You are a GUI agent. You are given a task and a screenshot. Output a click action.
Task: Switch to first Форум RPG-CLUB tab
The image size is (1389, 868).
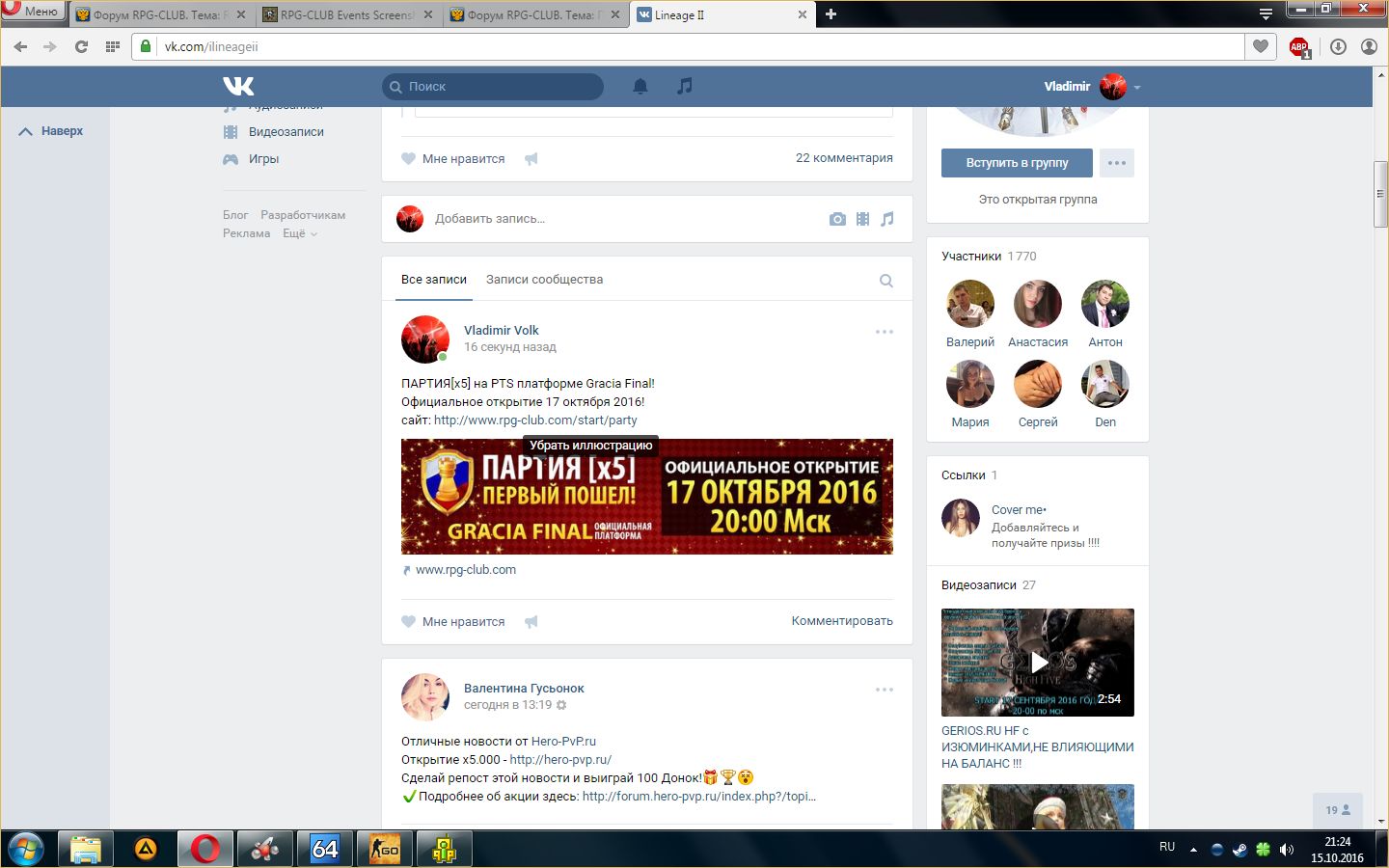[159, 14]
